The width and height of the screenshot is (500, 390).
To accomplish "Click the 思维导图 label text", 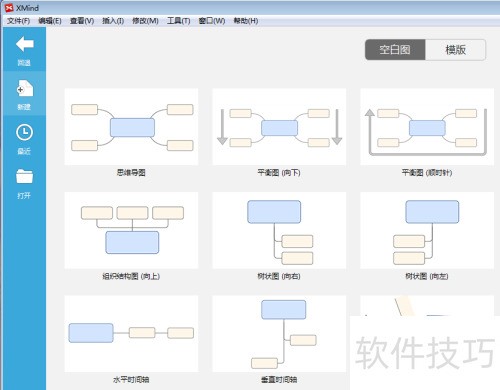I will (131, 173).
